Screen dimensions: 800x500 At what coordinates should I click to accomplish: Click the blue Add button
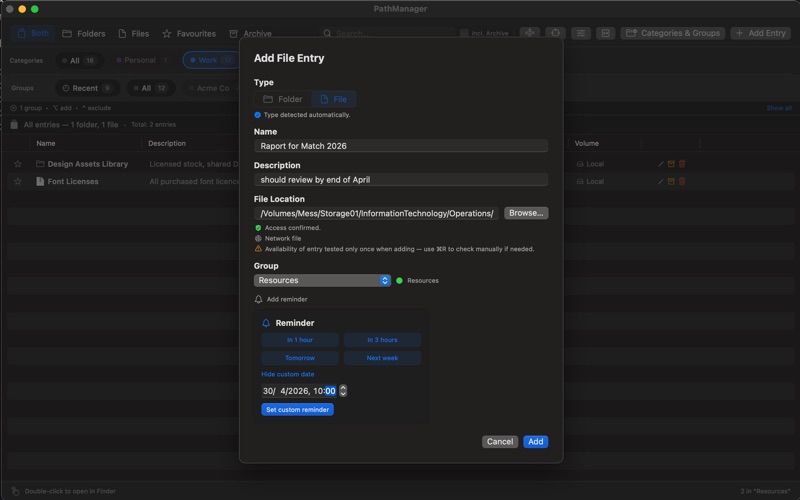click(536, 442)
